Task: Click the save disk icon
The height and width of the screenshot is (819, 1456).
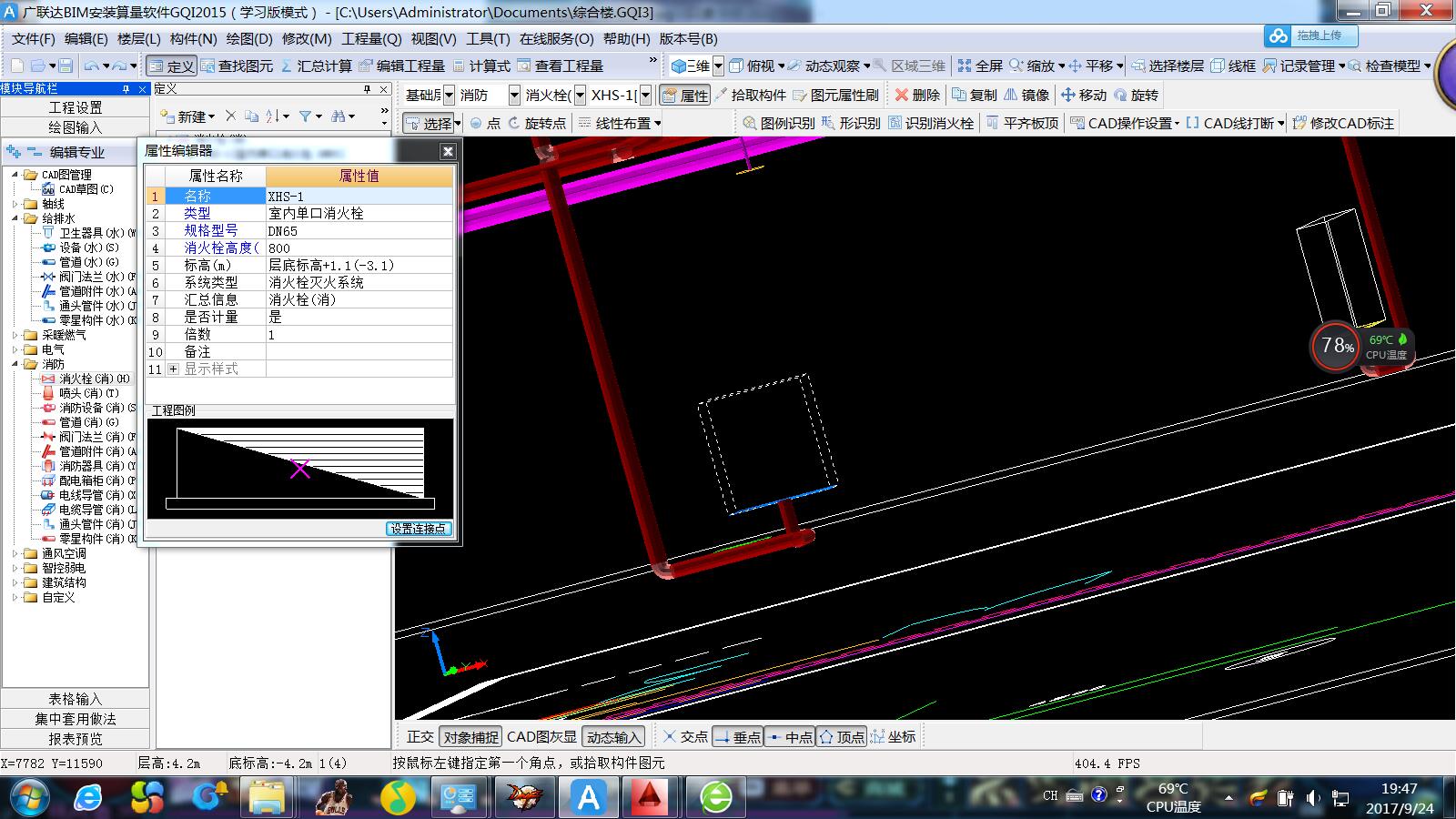Action: click(x=66, y=66)
